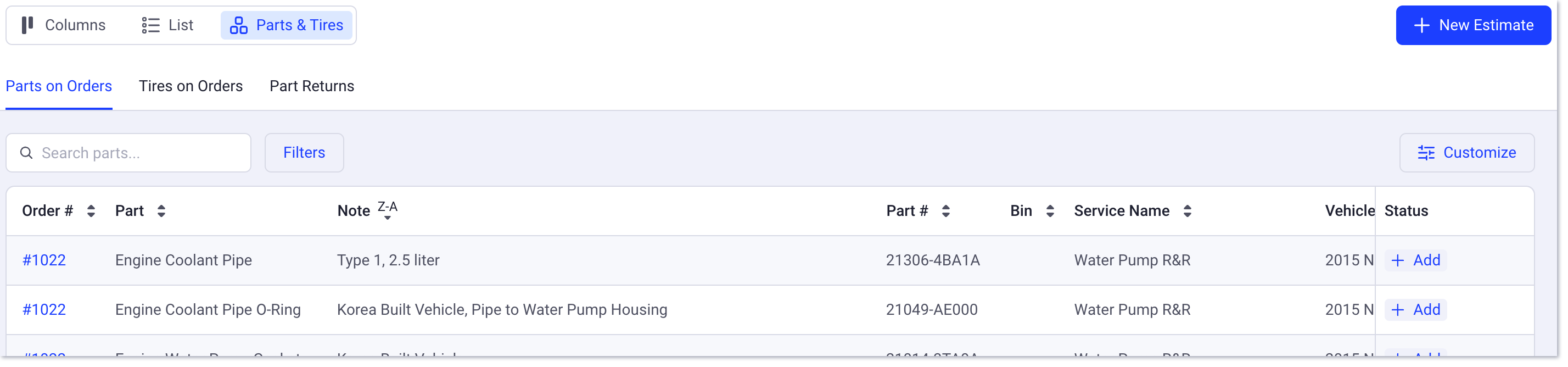Click the Filters button
Screen dimensions: 1568x367
pyautogui.click(x=304, y=153)
